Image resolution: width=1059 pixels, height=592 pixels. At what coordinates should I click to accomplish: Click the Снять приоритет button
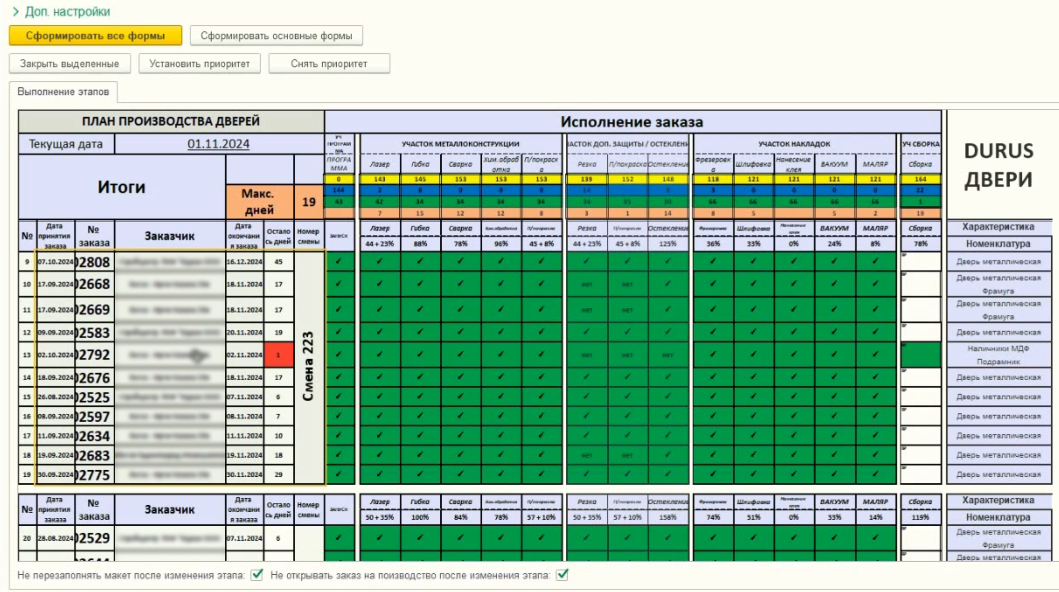(x=329, y=64)
